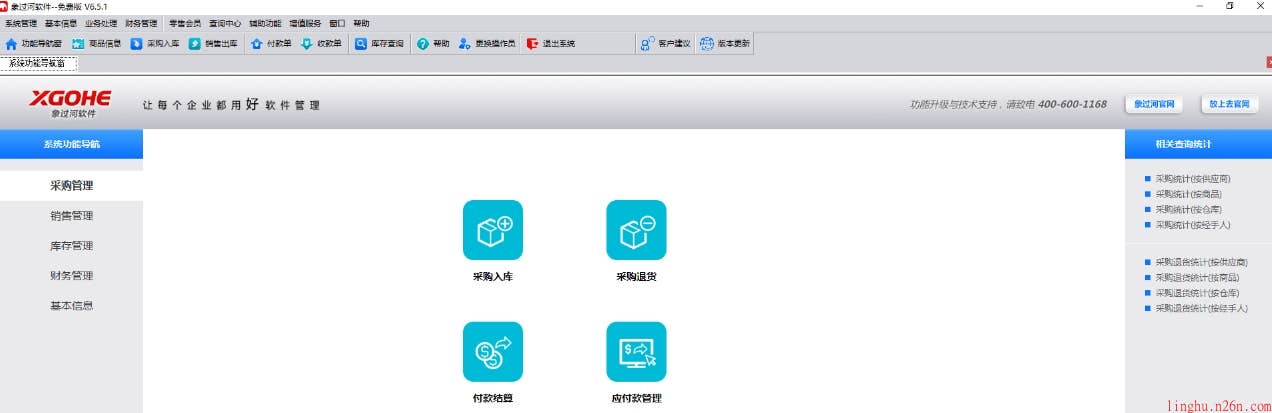Screen dimensions: 1272x413
Task: Open the 增值服务 menu
Action: 305,23
